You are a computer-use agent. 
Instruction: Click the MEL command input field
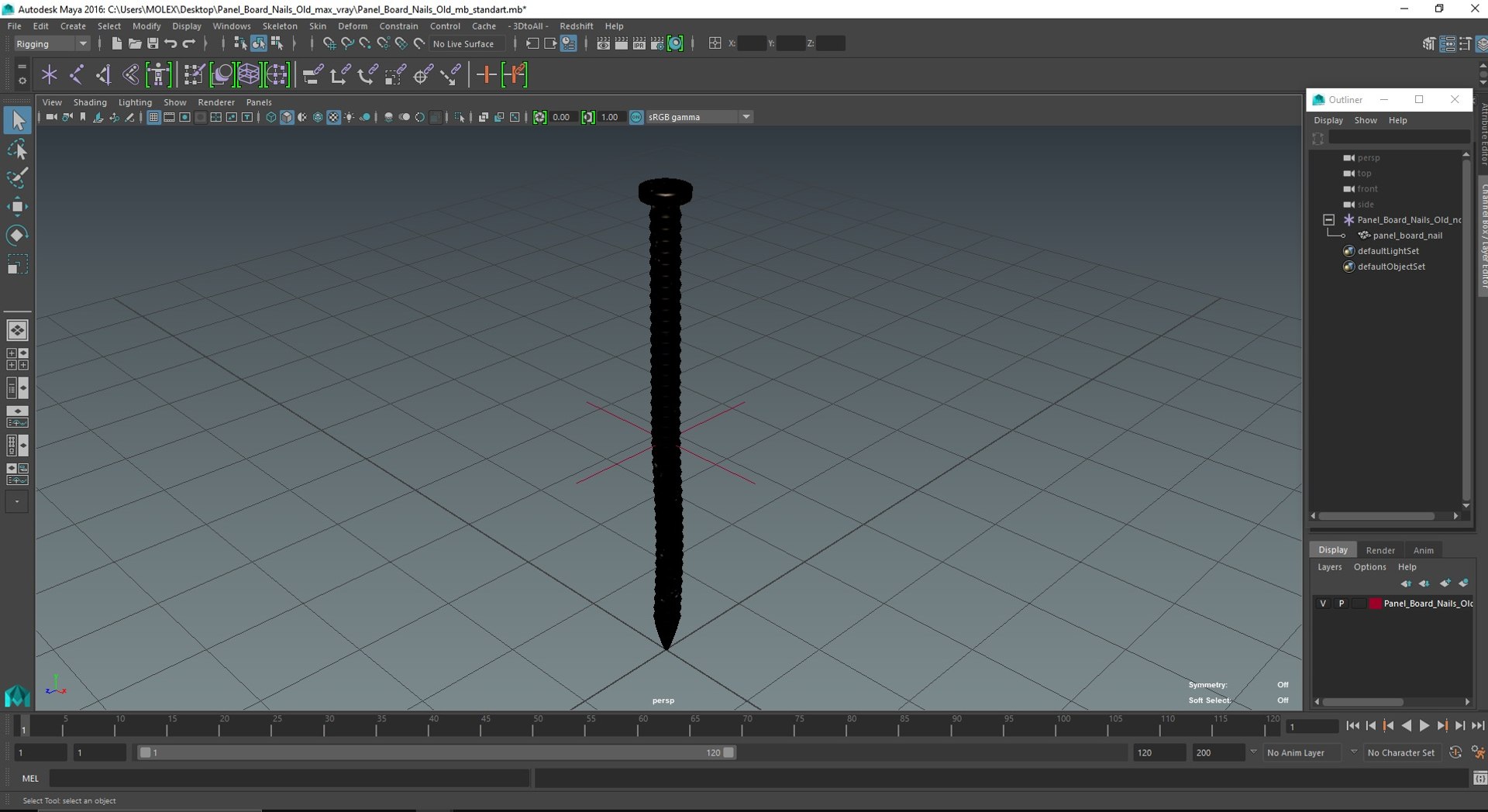(x=289, y=778)
